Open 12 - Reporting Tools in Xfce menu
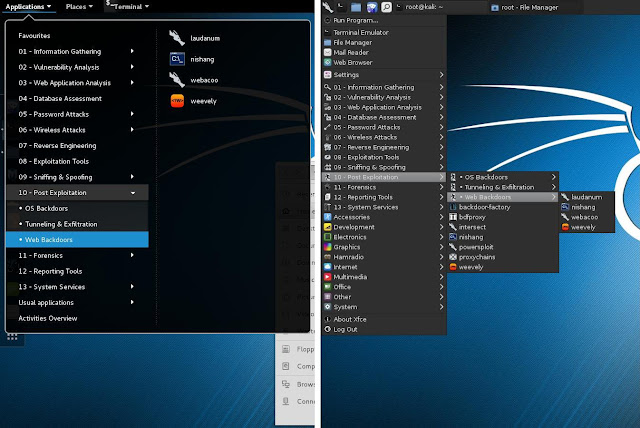Screen dimensions: 640x428 [x=384, y=197]
